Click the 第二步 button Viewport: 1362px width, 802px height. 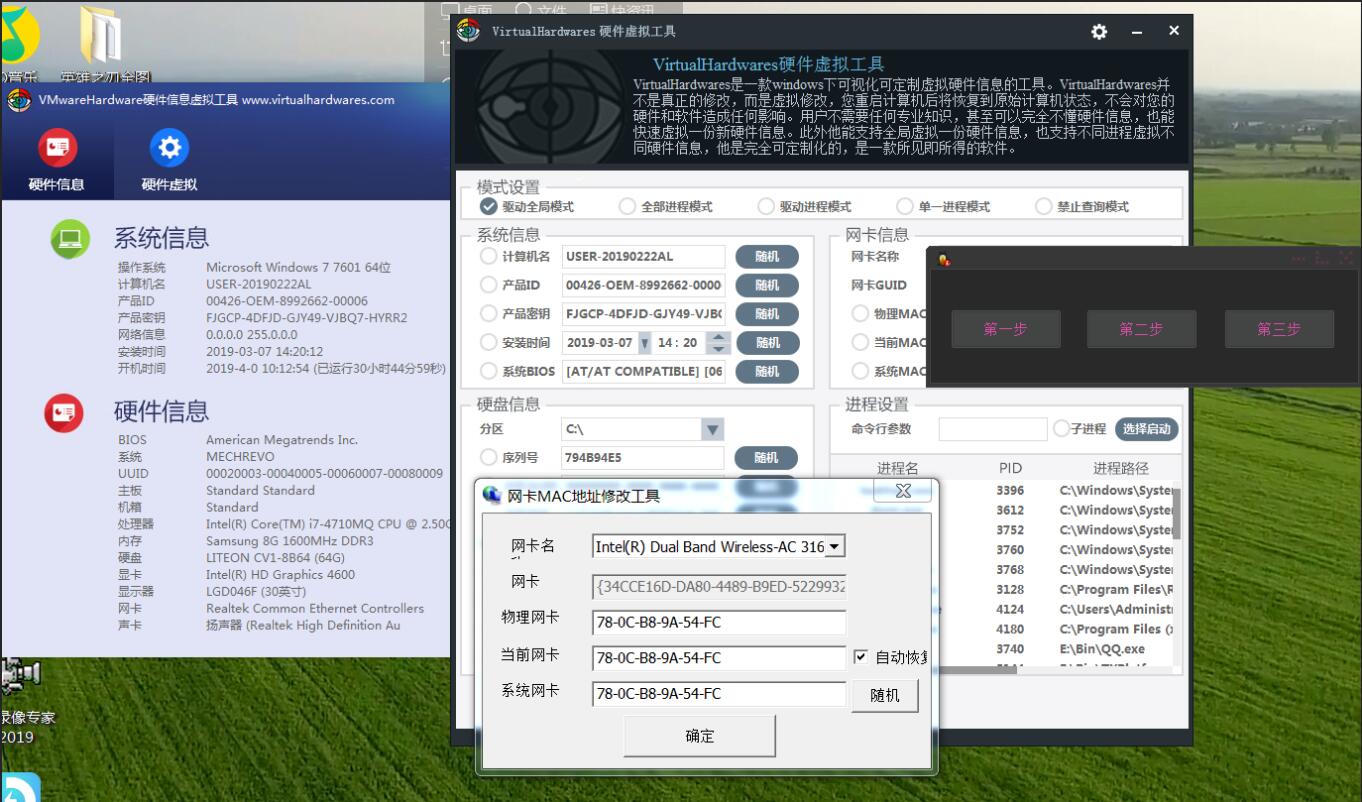coord(1141,329)
